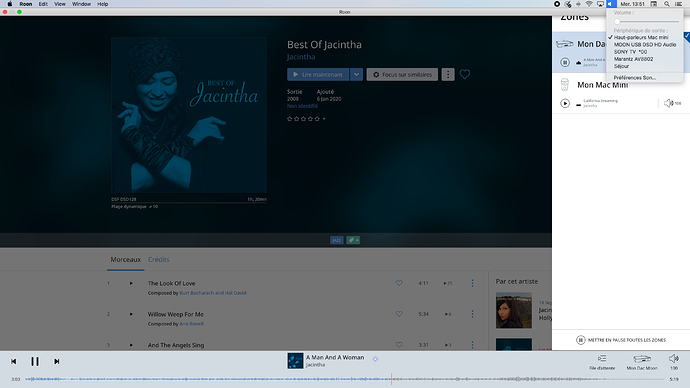
Task: Open Ann Ronell composer link
Action: click(191, 324)
